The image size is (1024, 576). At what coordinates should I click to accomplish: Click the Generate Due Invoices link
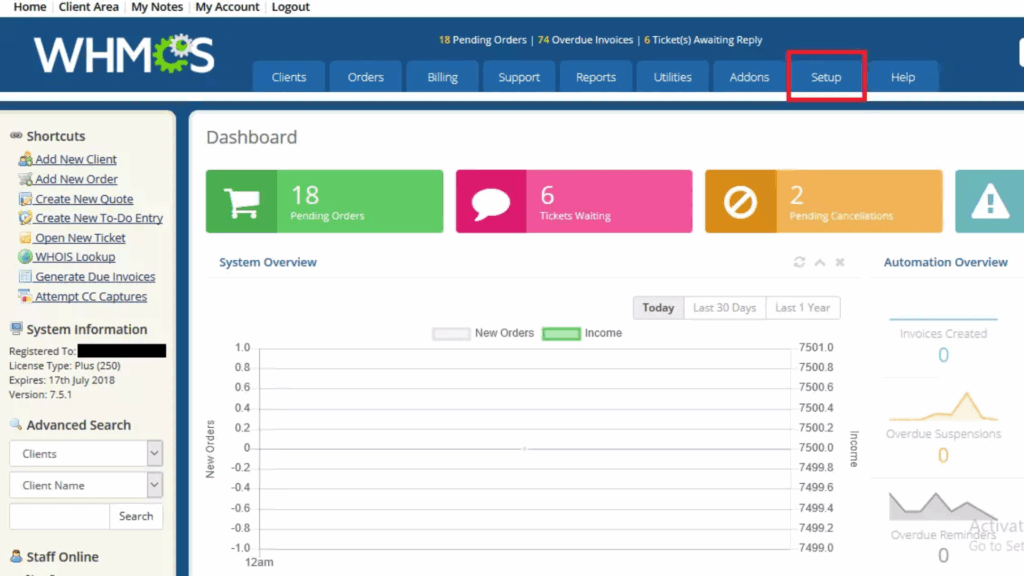pos(95,276)
